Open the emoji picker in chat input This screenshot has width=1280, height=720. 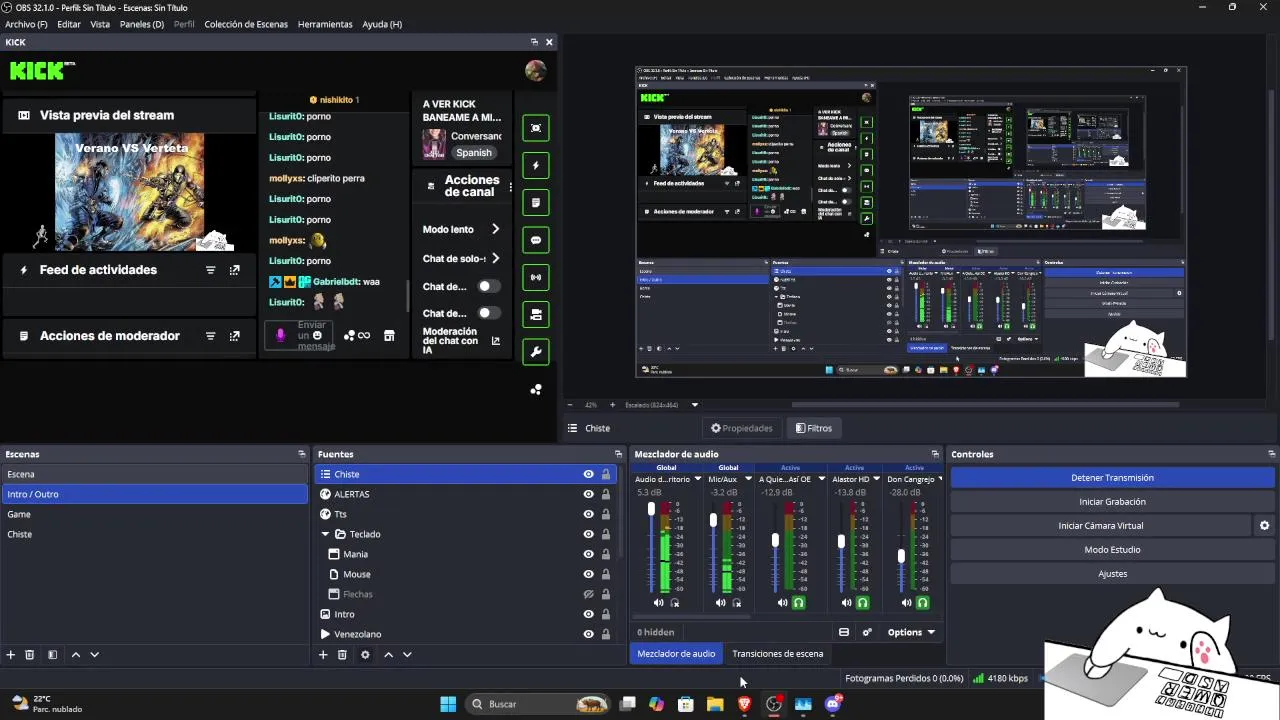[x=317, y=335]
